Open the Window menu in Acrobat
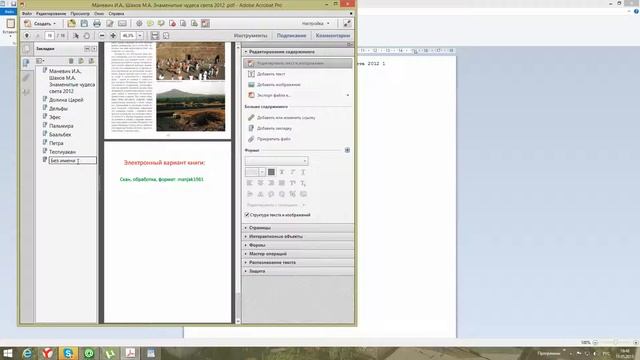The width and height of the screenshot is (640, 360). pos(99,13)
